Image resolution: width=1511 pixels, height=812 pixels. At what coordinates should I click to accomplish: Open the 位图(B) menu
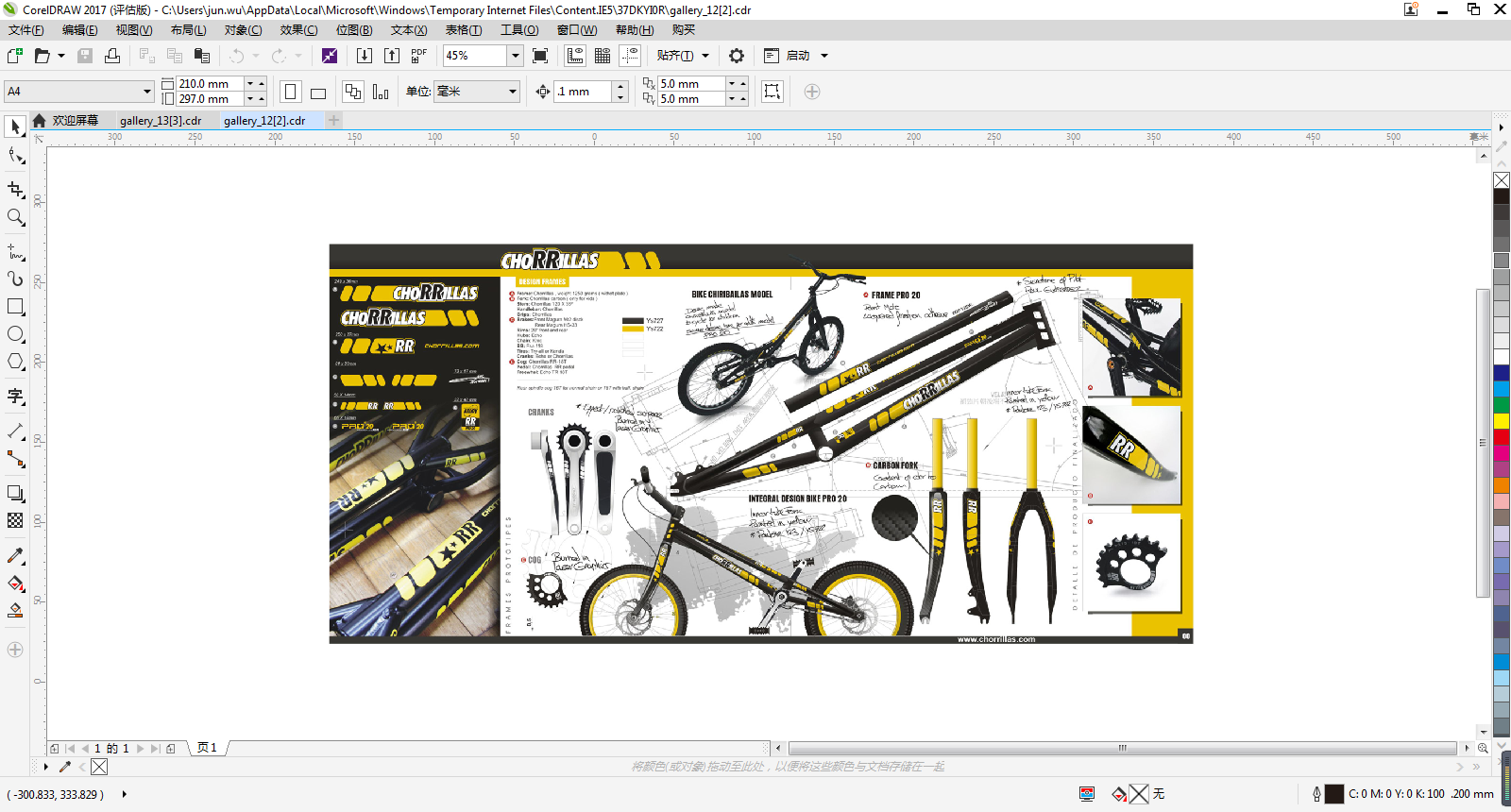pyautogui.click(x=354, y=30)
